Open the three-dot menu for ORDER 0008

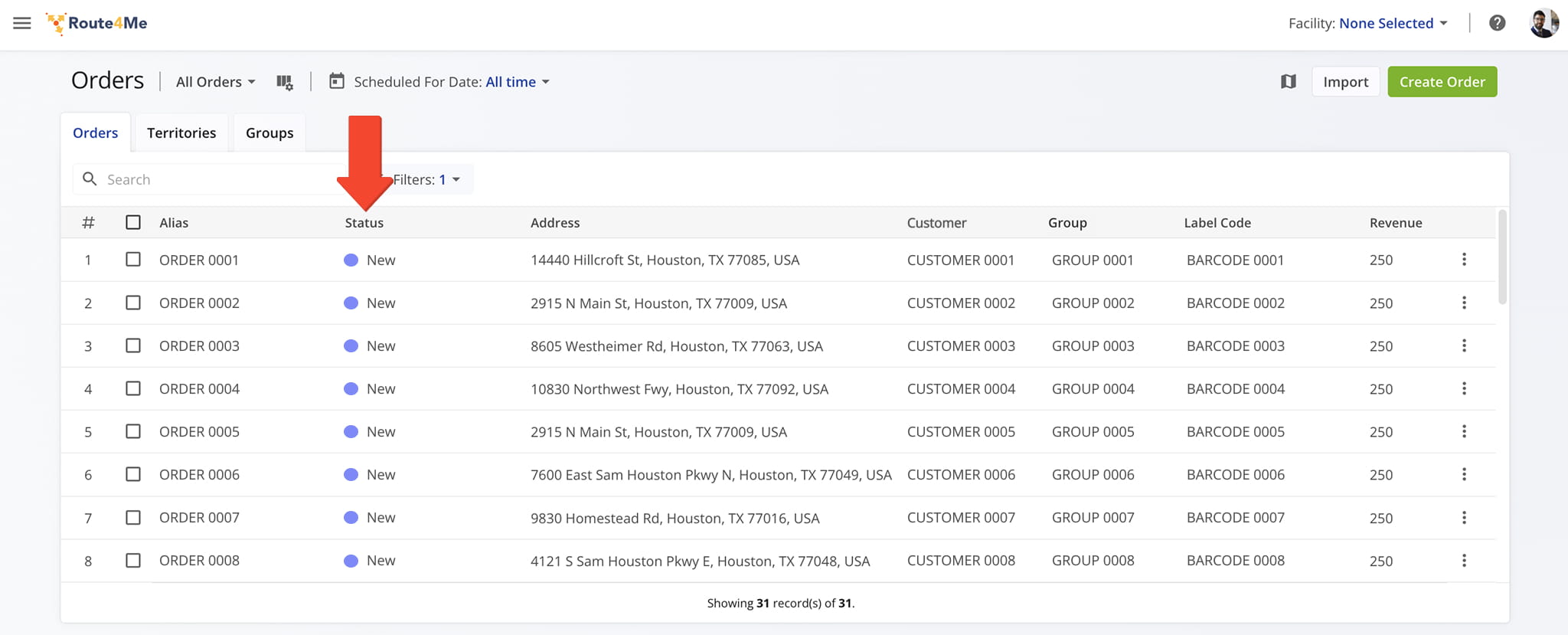(x=1464, y=561)
